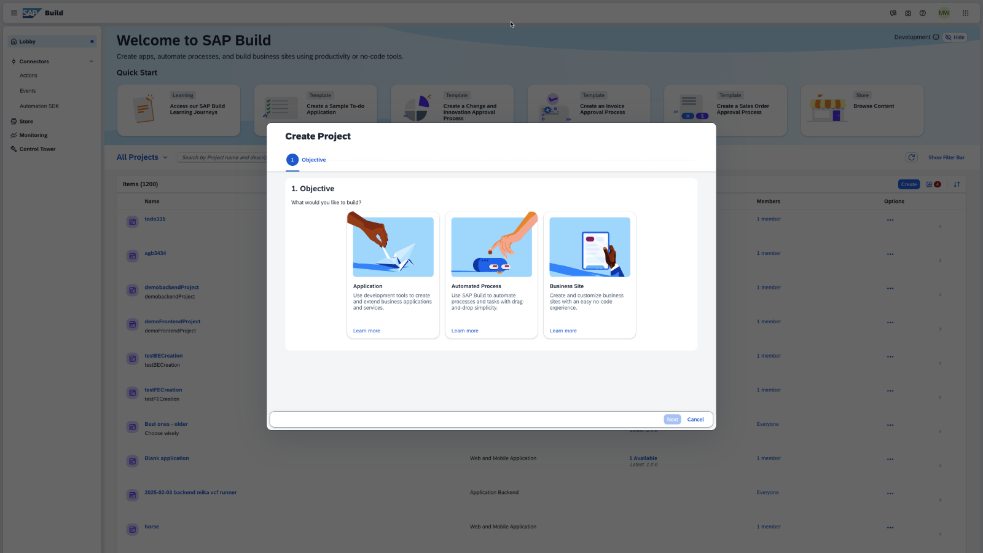Click the project search input field
Screen dimensions: 983x553
click(223, 157)
